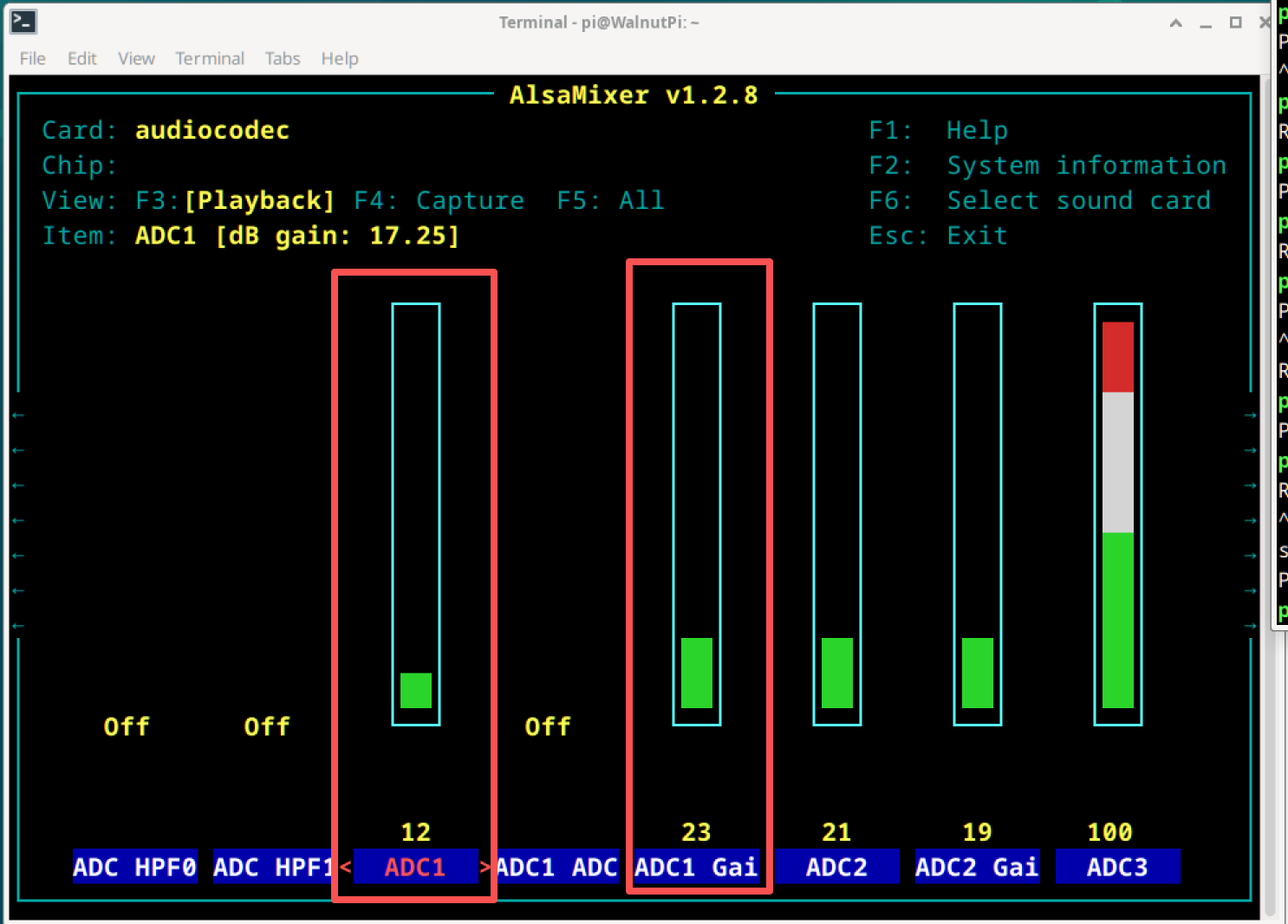The image size is (1288, 924).
Task: Open the View menu
Action: (x=136, y=58)
